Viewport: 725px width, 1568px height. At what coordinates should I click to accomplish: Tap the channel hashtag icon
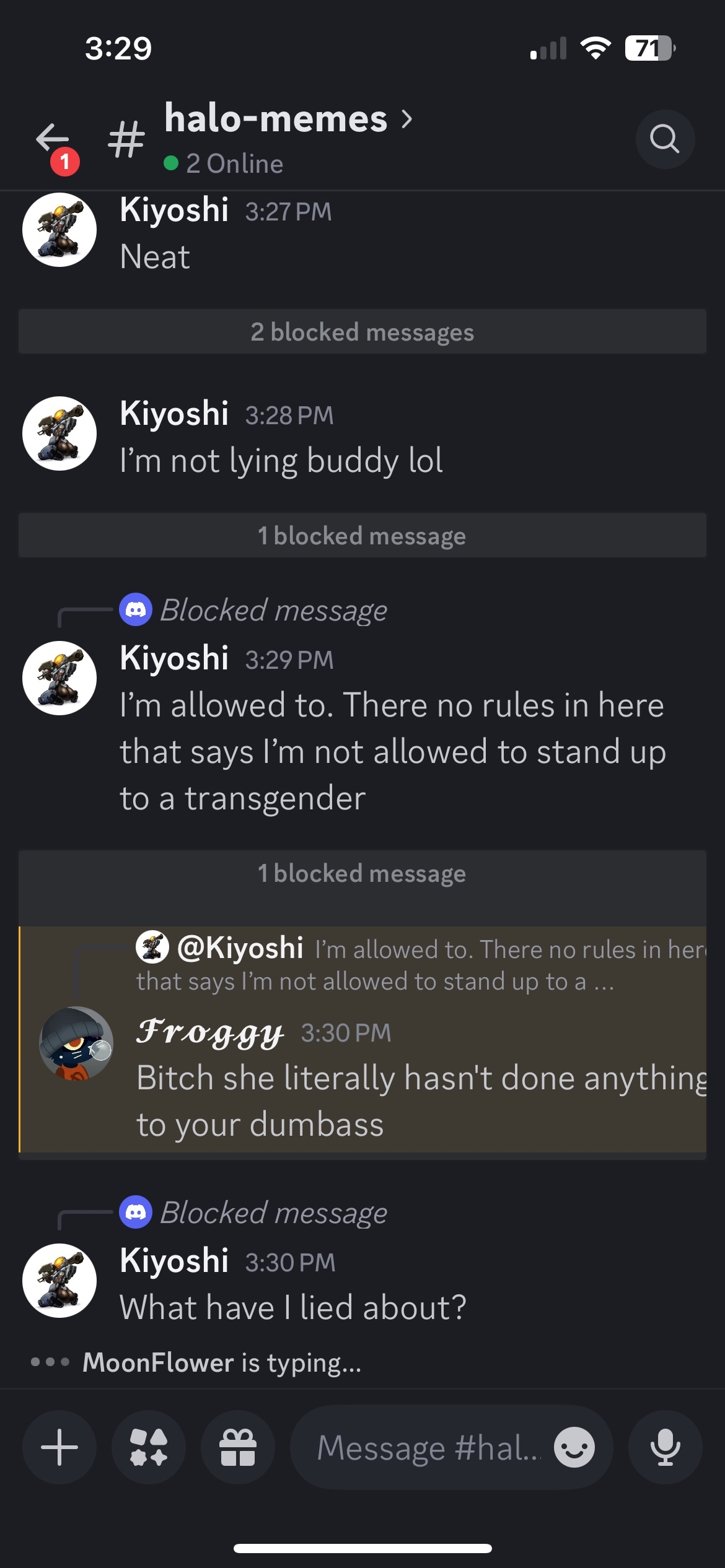click(126, 139)
